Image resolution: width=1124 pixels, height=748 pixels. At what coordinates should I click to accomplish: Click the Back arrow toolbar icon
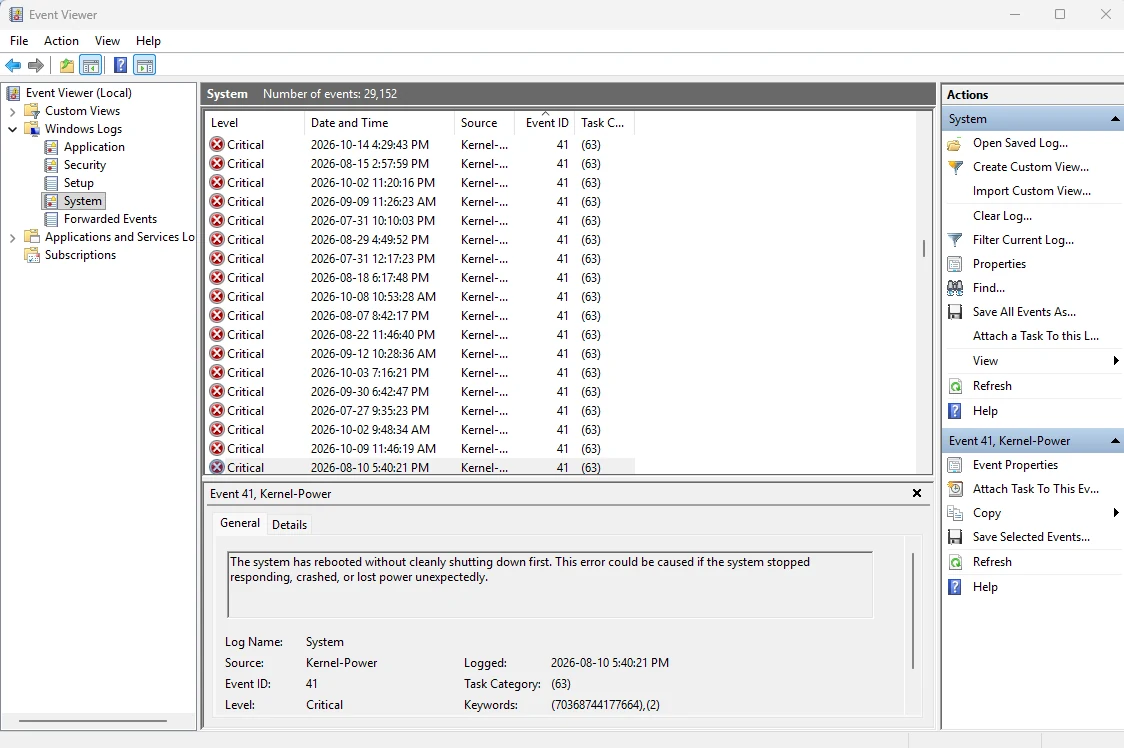(13, 66)
